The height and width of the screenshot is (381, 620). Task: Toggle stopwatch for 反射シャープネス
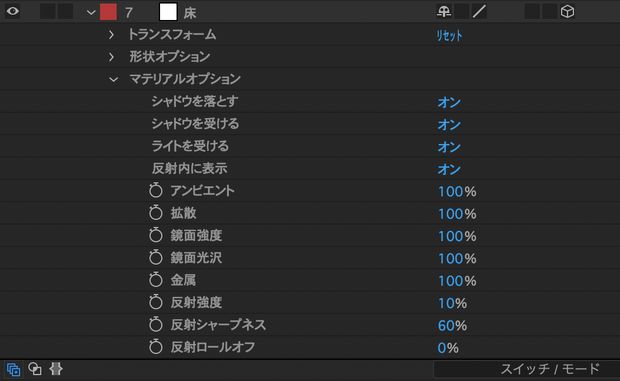156,324
